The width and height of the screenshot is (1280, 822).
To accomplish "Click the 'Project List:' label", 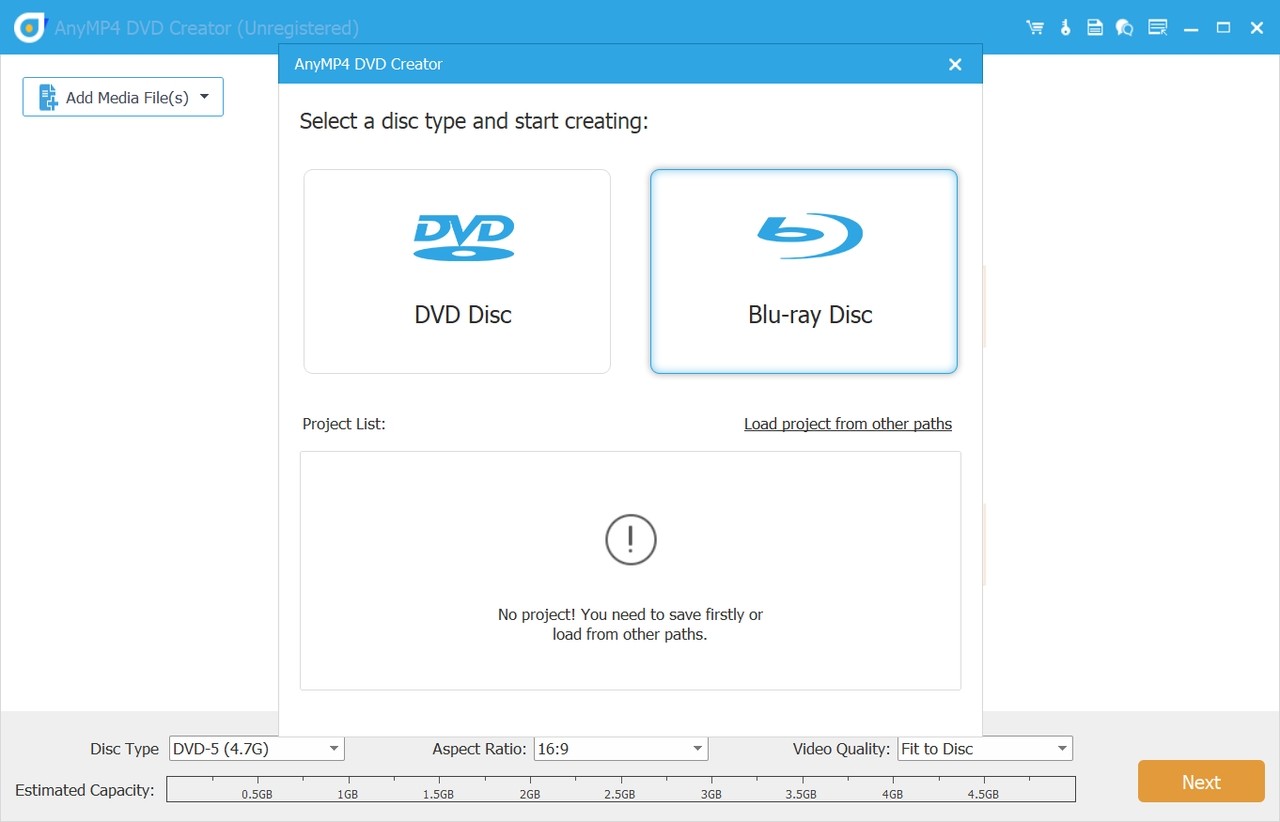I will pos(344,424).
